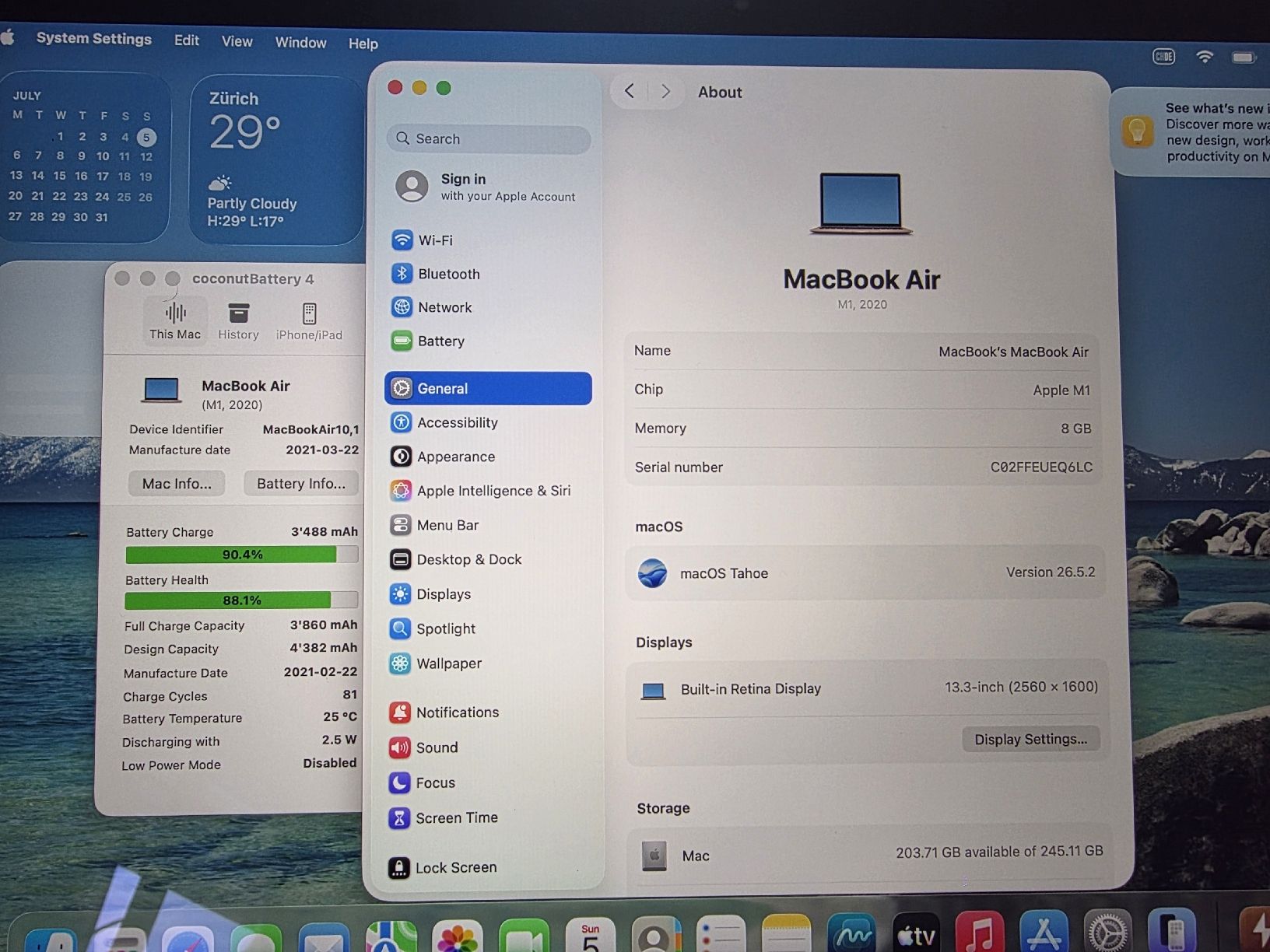The width and height of the screenshot is (1270, 952).
Task: Click the Name row MacBook's MacBook Air
Action: tap(862, 352)
